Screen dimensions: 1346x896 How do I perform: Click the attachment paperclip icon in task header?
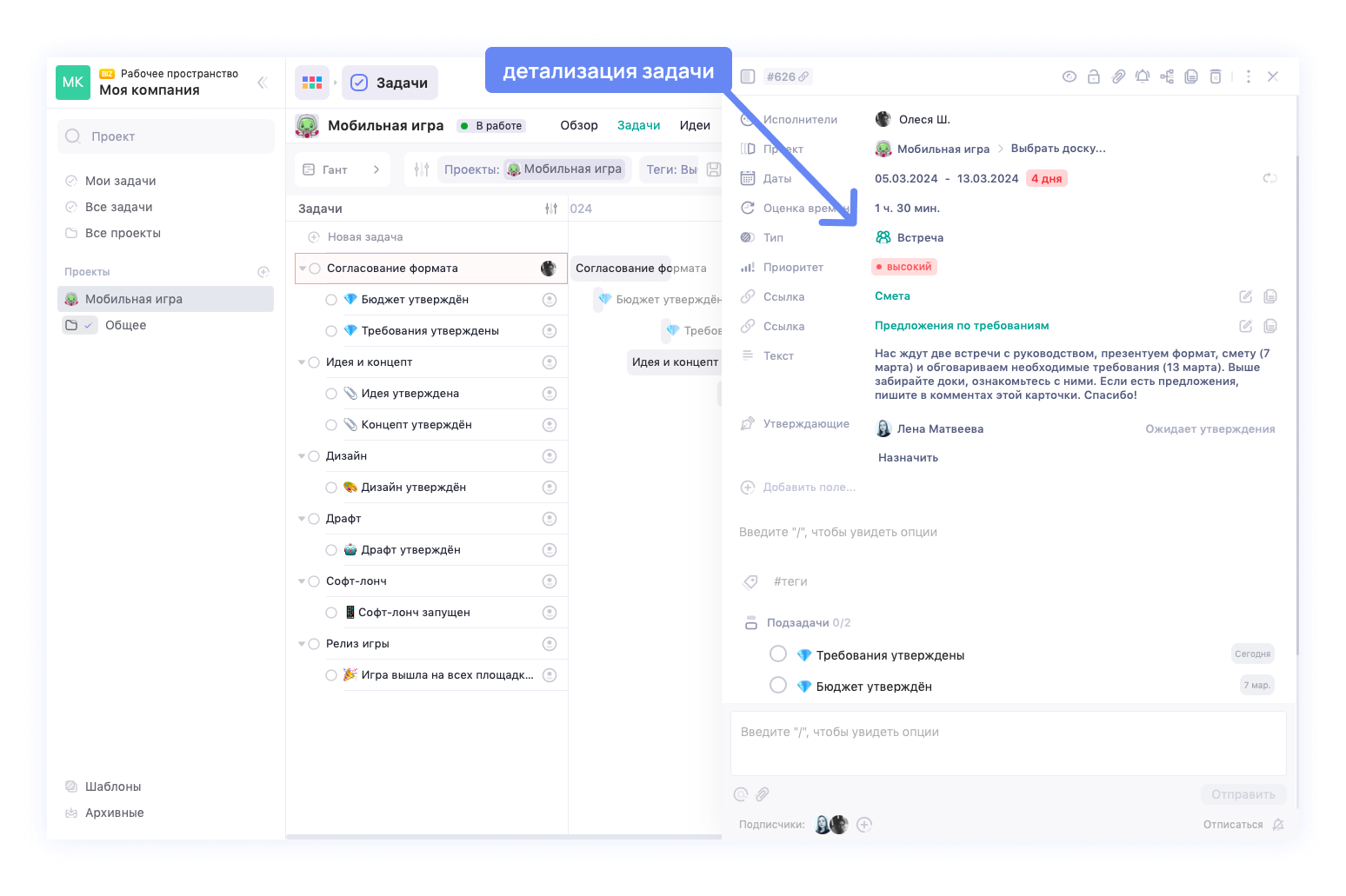[1118, 76]
